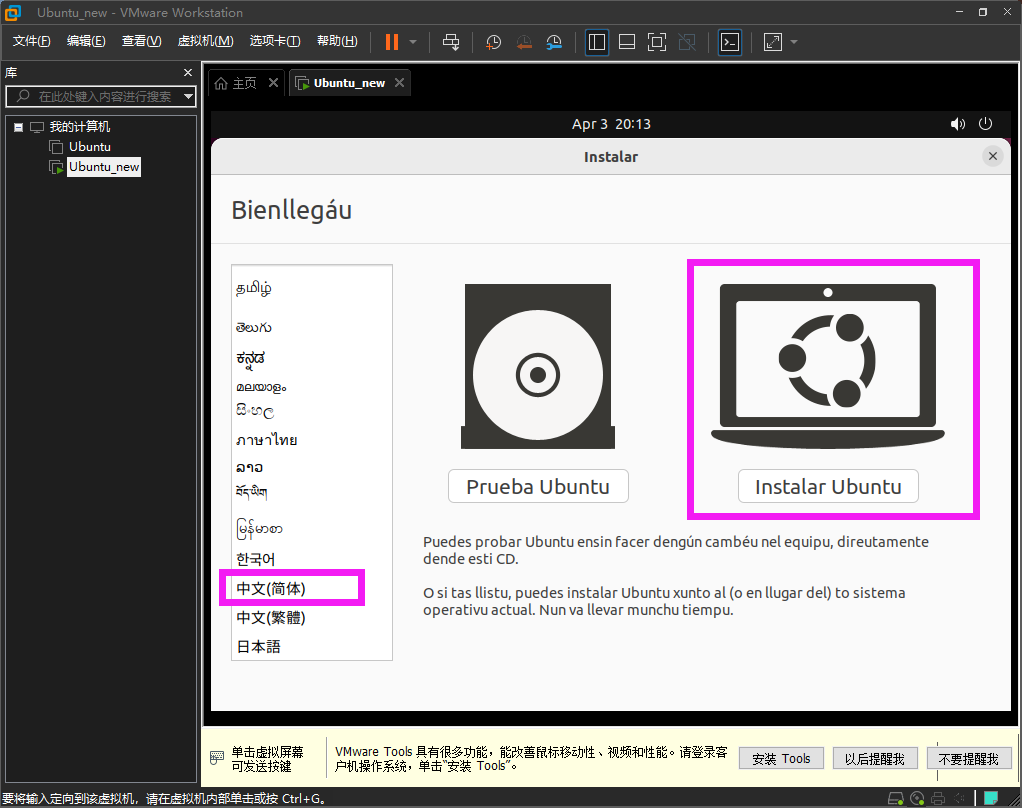Toggle the console view icon

pos(730,42)
